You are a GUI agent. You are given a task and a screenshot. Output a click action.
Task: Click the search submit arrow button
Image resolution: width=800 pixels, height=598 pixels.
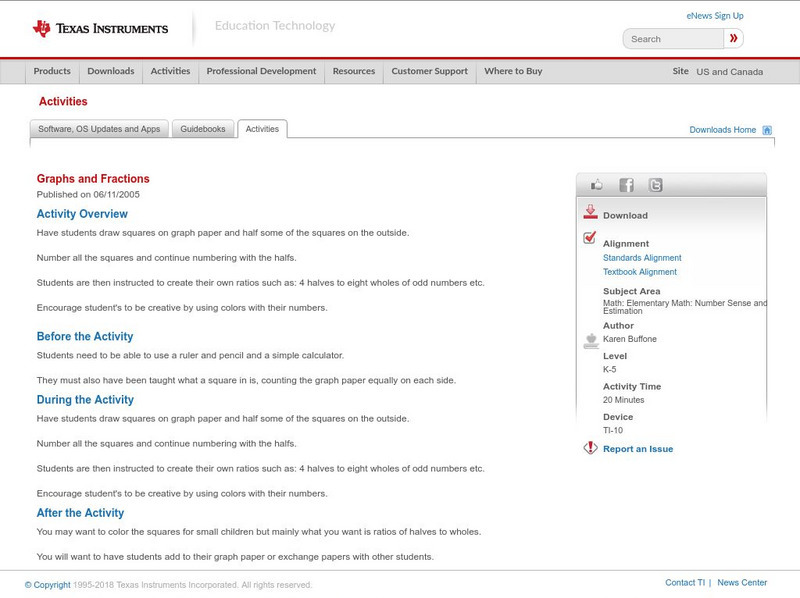tap(733, 38)
